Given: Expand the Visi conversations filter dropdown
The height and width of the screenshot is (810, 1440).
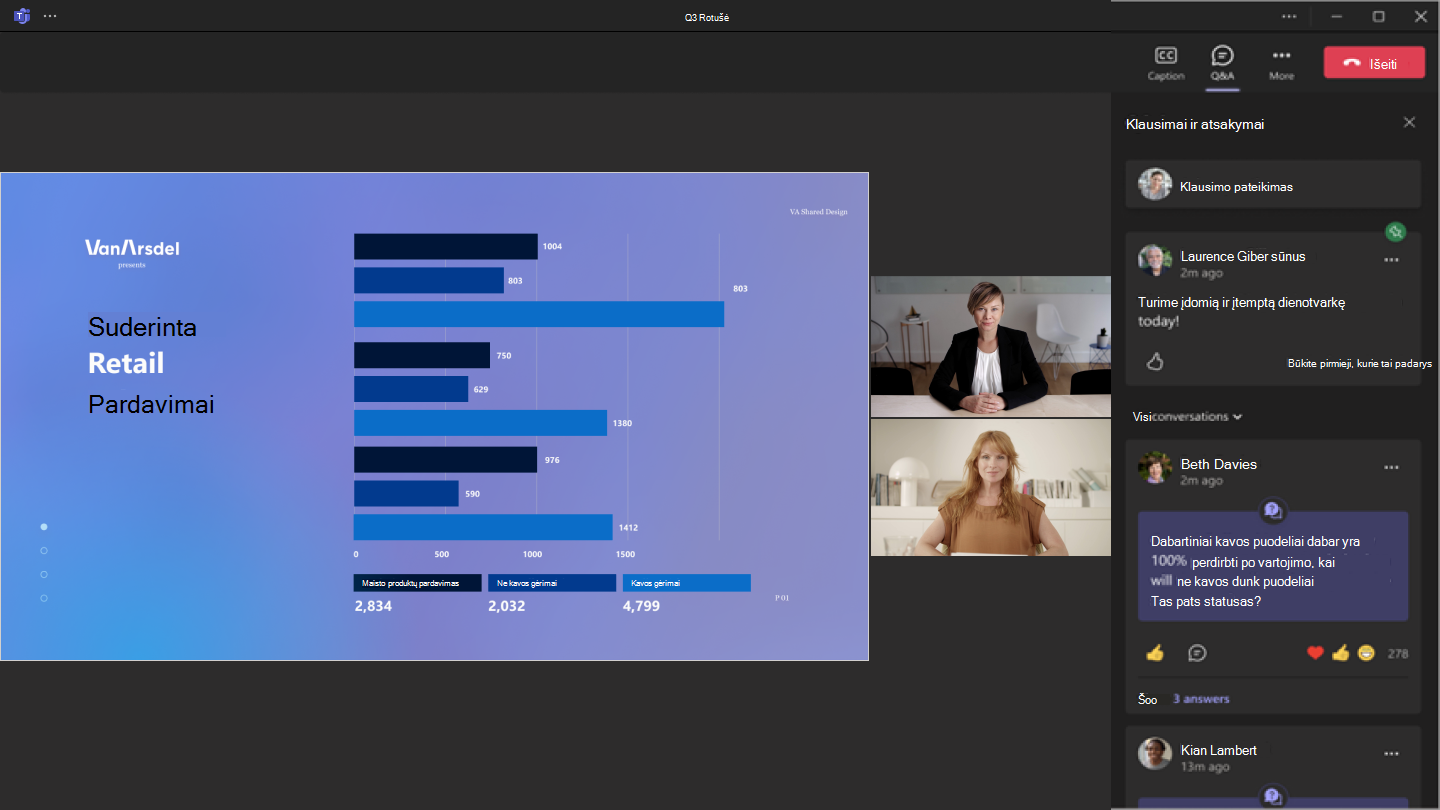Looking at the screenshot, I should (x=1187, y=416).
